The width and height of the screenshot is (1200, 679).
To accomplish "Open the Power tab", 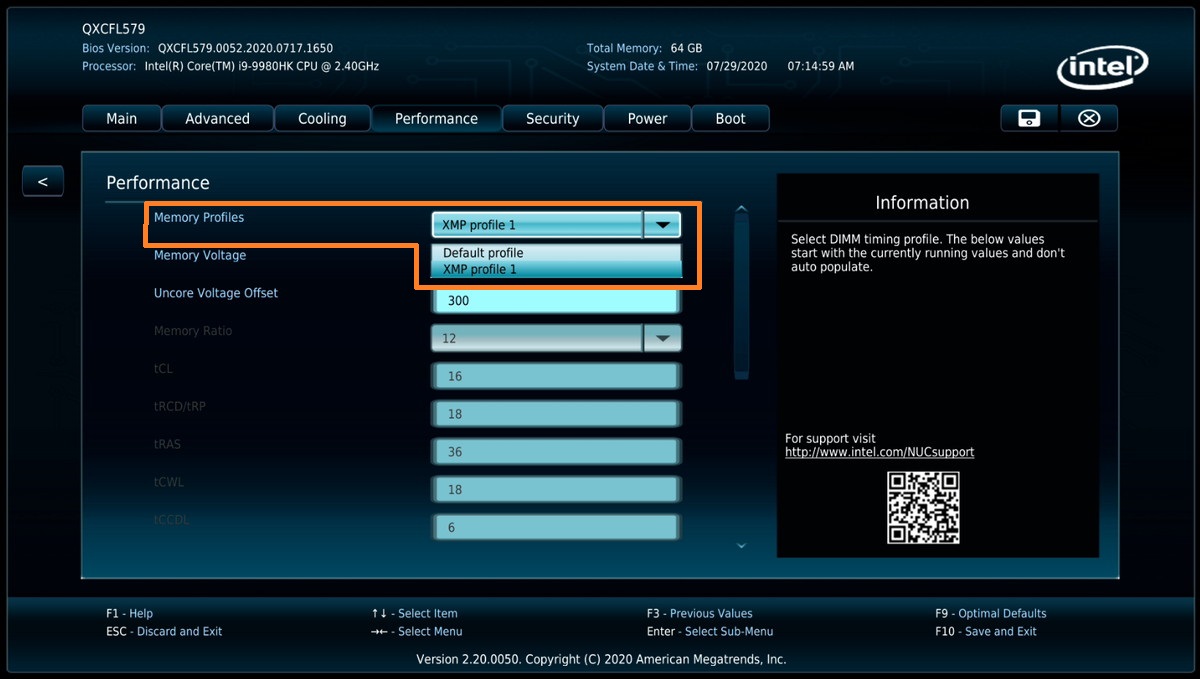I will point(647,118).
